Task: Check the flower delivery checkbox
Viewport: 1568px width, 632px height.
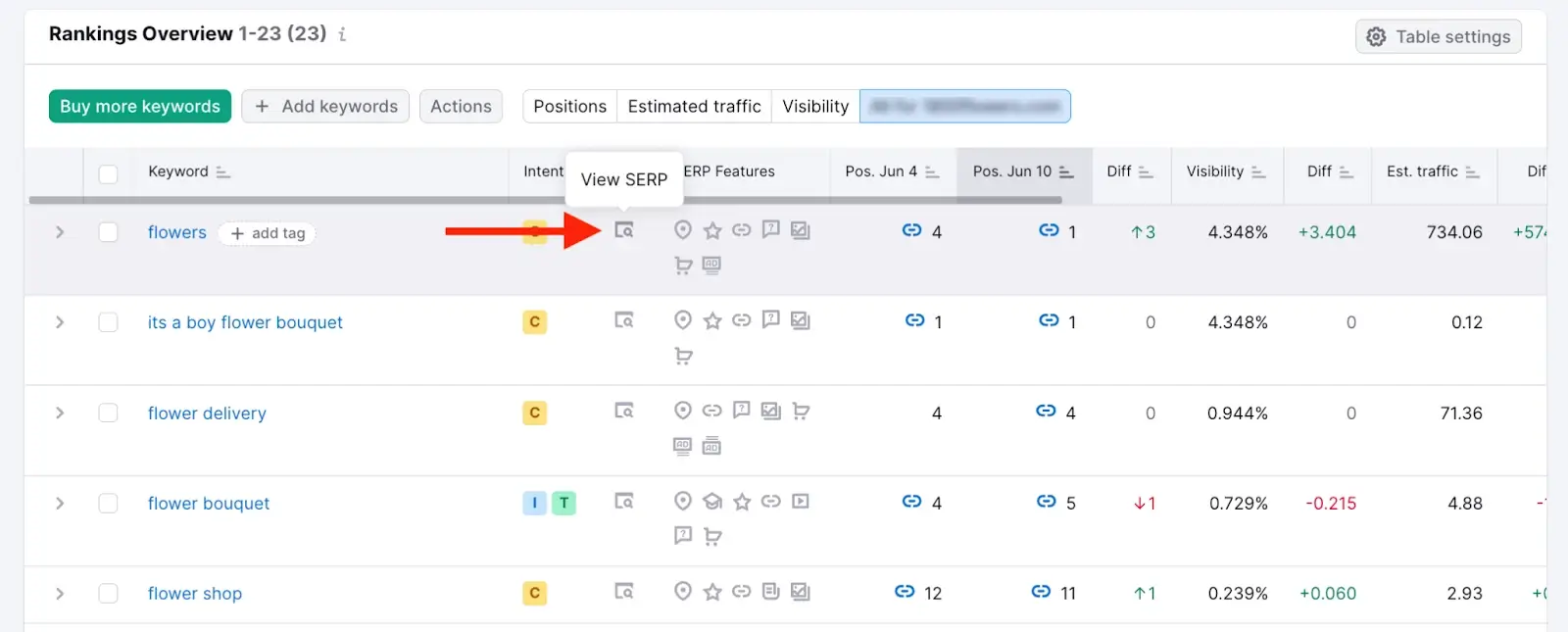Action: (x=108, y=413)
